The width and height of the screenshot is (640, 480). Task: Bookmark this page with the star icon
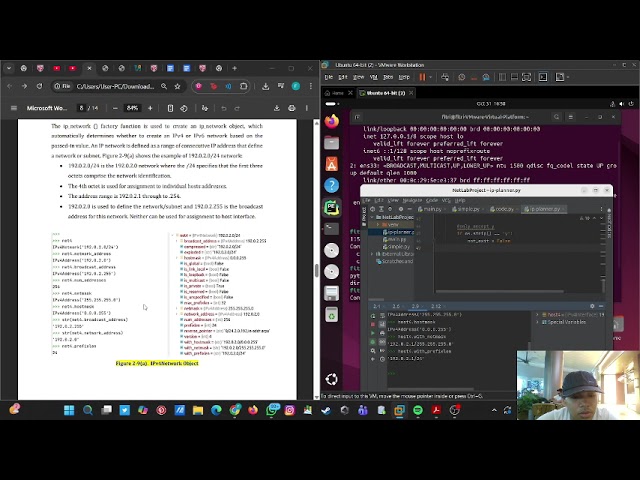point(177,86)
